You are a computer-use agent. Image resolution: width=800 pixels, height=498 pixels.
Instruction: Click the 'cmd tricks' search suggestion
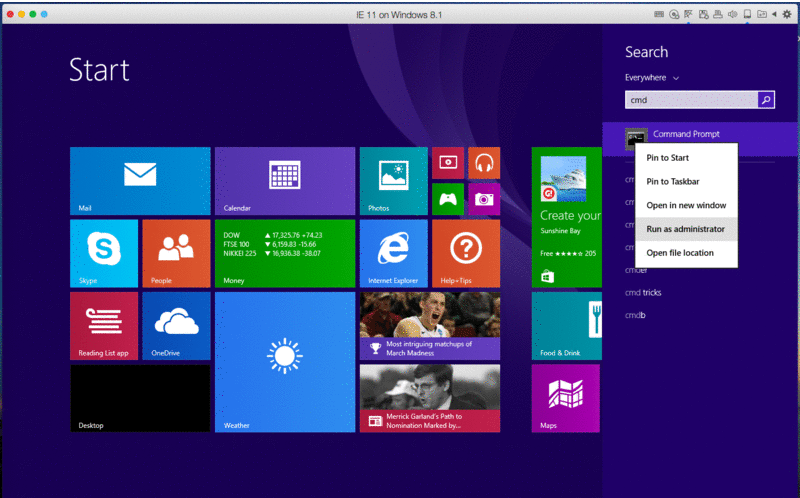643,292
